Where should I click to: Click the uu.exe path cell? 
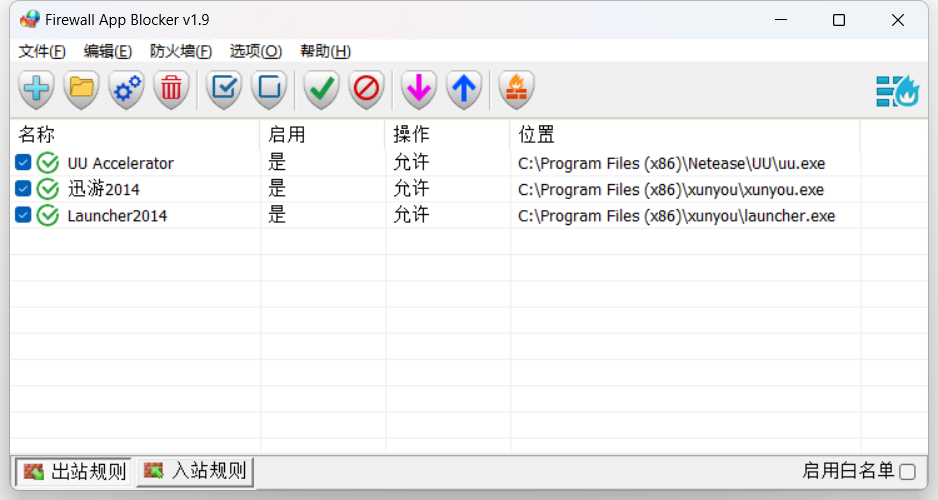(x=671, y=163)
